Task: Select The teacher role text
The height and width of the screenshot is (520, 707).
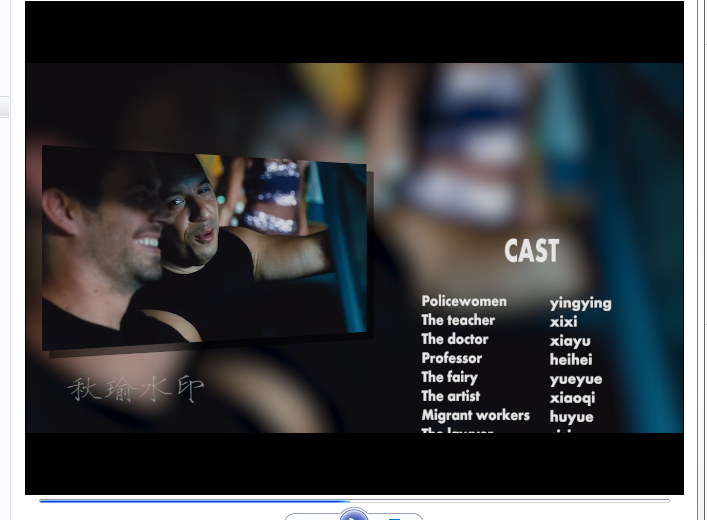Action: coord(458,320)
